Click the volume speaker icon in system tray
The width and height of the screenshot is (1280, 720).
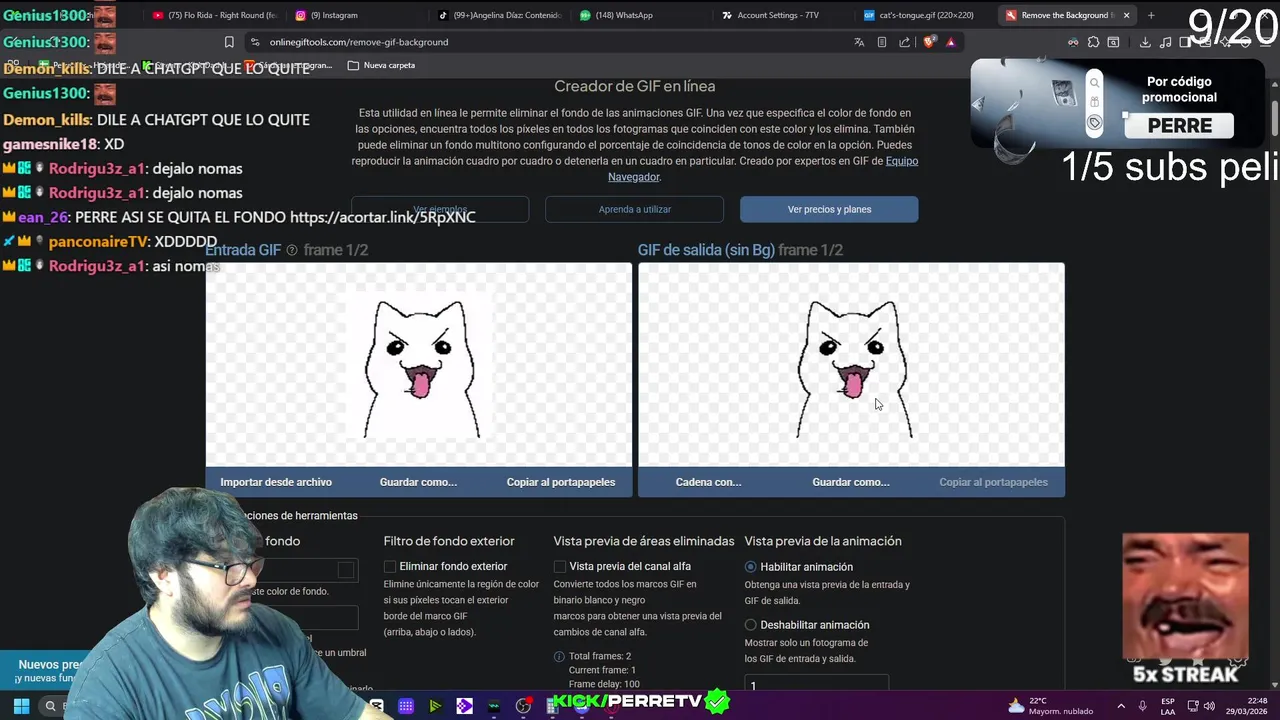pyautogui.click(x=1209, y=706)
